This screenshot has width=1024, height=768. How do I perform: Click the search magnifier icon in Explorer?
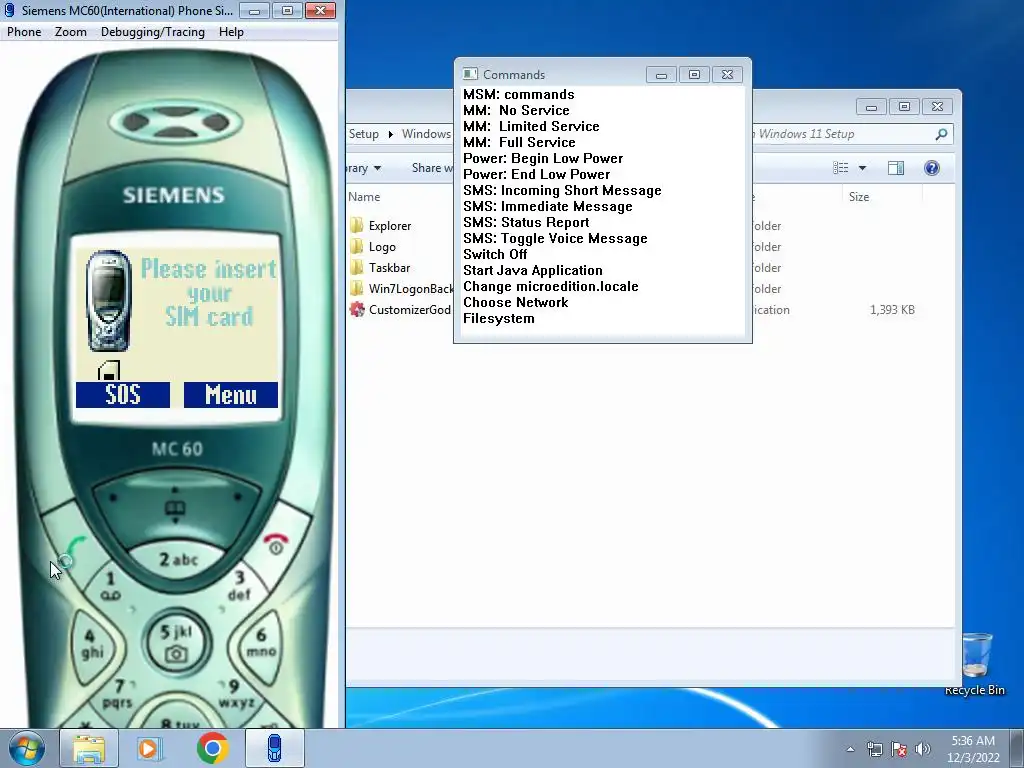click(941, 134)
